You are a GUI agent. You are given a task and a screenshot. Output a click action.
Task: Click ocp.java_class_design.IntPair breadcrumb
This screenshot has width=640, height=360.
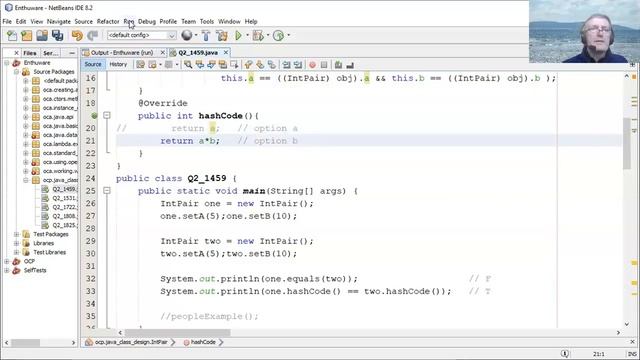coord(131,342)
